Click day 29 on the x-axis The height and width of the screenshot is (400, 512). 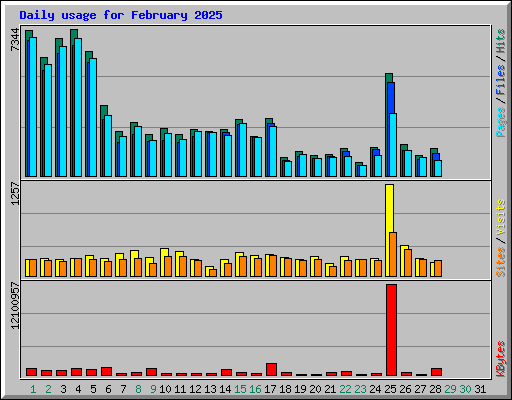pyautogui.click(x=450, y=389)
